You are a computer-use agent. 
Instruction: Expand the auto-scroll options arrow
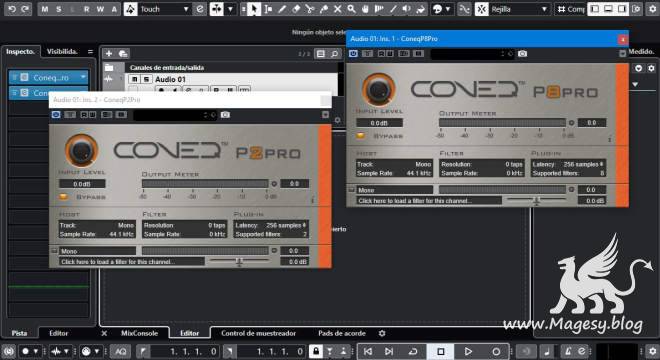(230, 9)
